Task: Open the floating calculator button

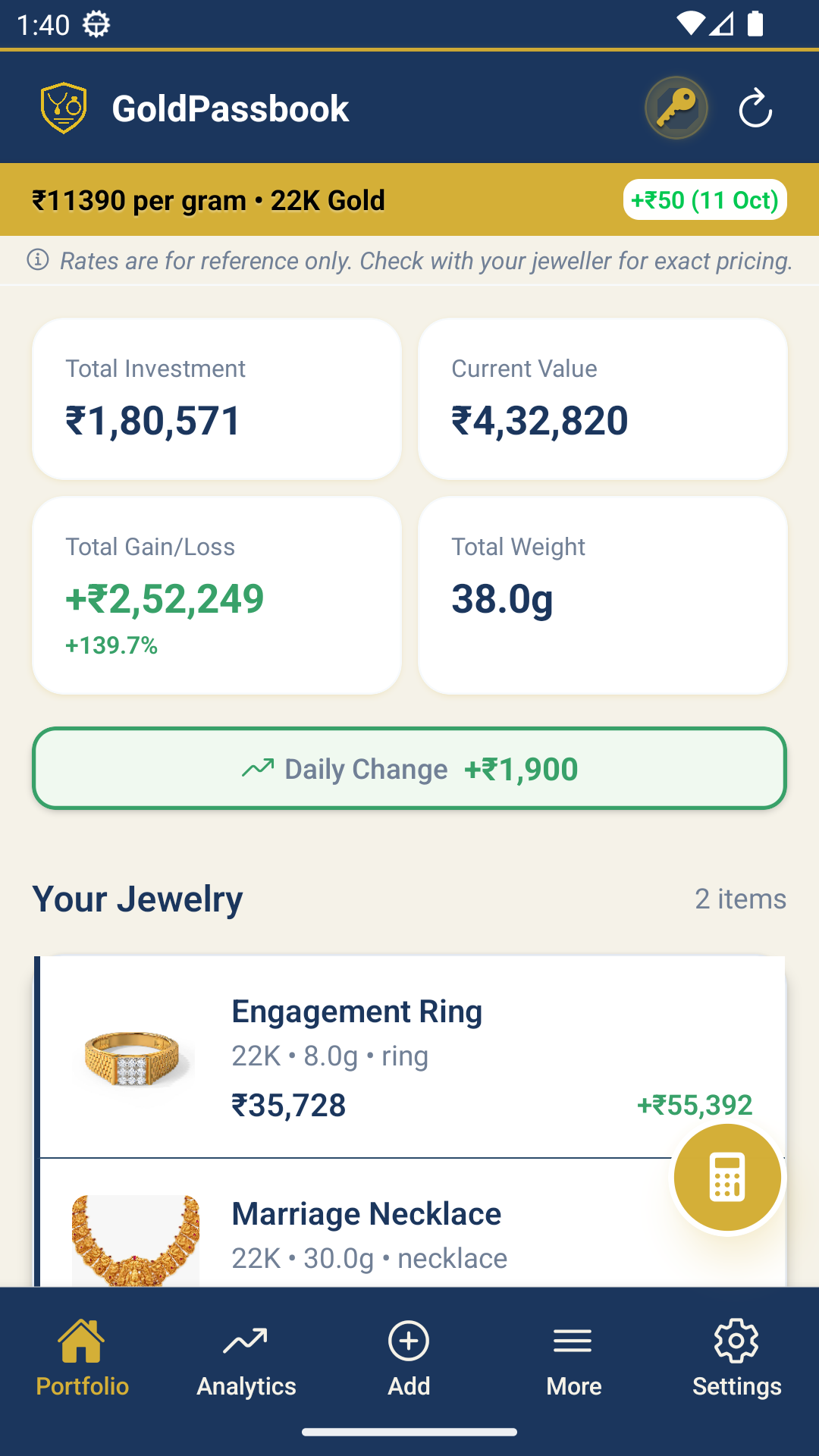Action: tap(727, 1177)
